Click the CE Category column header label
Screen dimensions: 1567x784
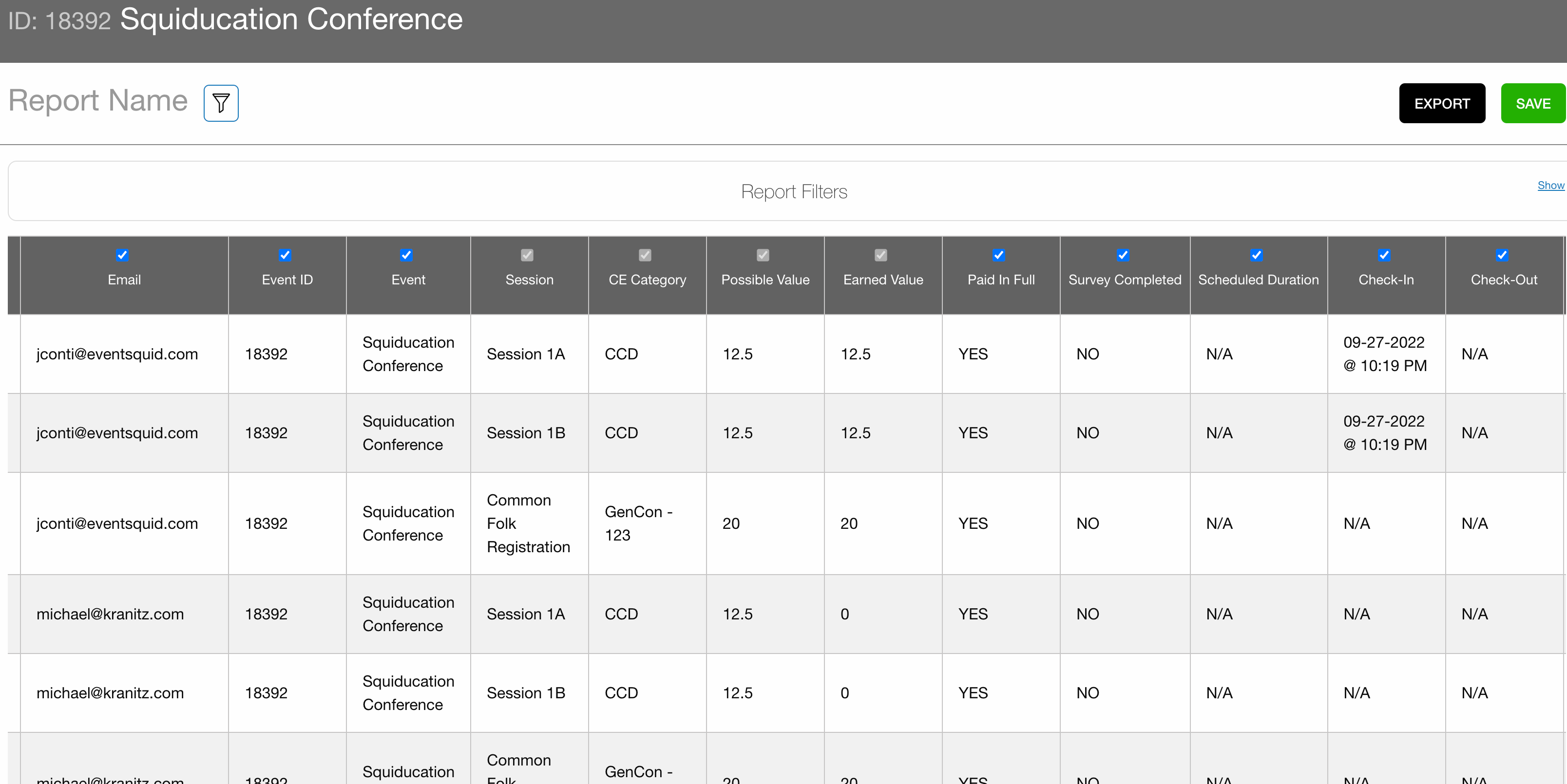click(647, 280)
